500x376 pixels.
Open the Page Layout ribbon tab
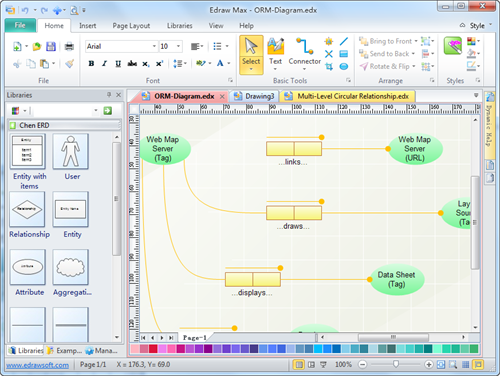coord(131,26)
